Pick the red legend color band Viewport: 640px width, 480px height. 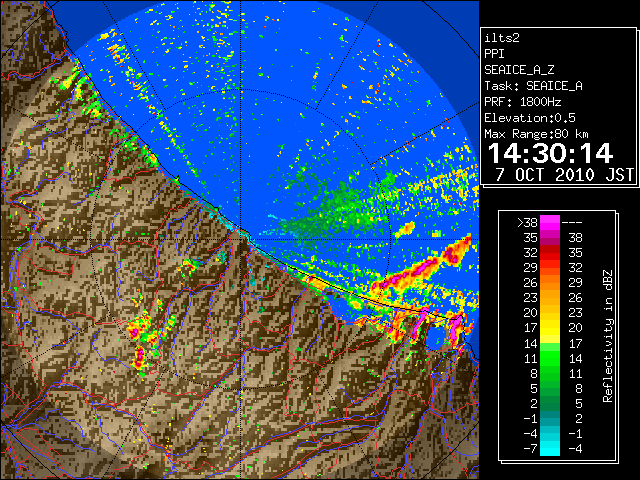pos(550,252)
